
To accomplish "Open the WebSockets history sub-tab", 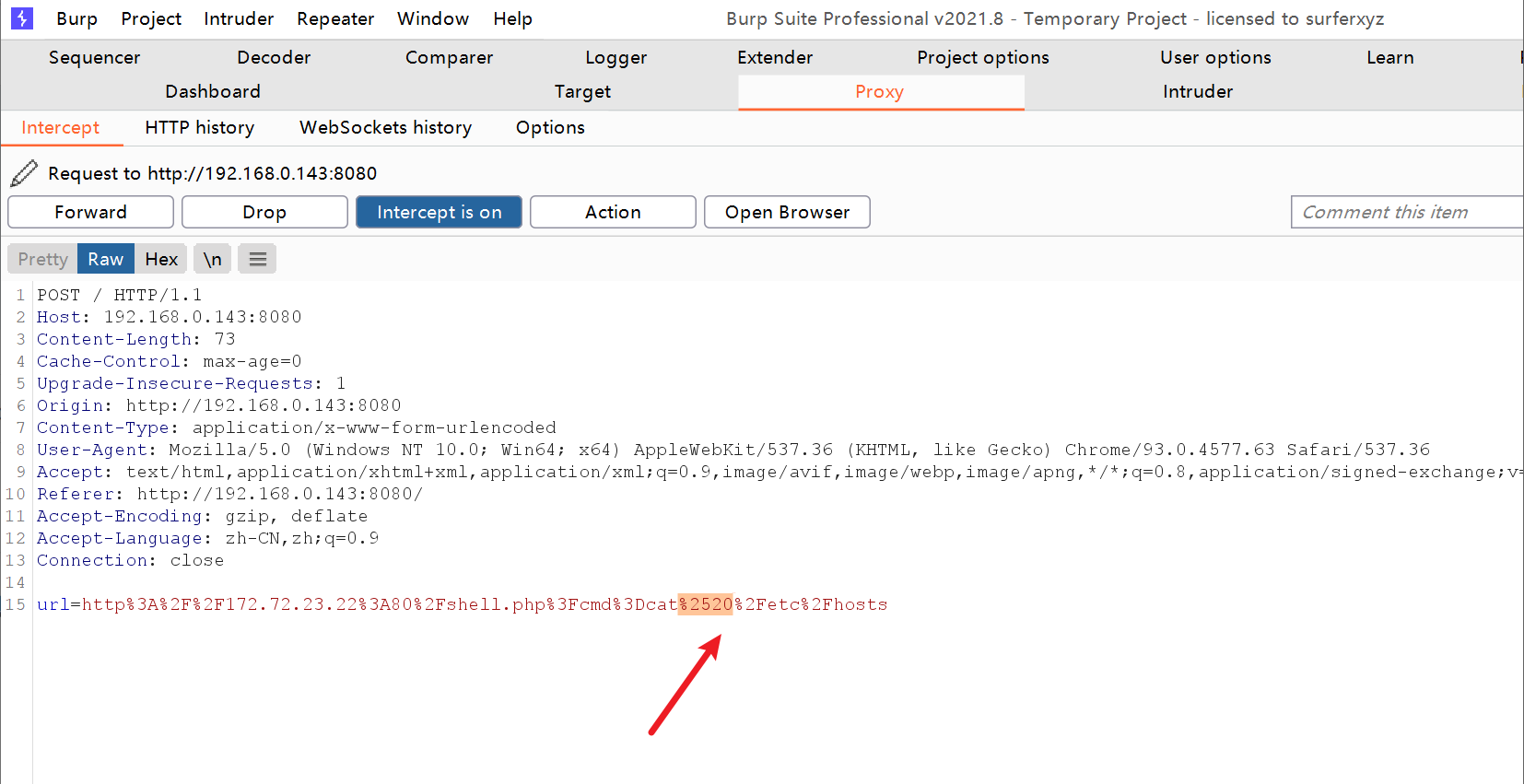I will [x=385, y=127].
